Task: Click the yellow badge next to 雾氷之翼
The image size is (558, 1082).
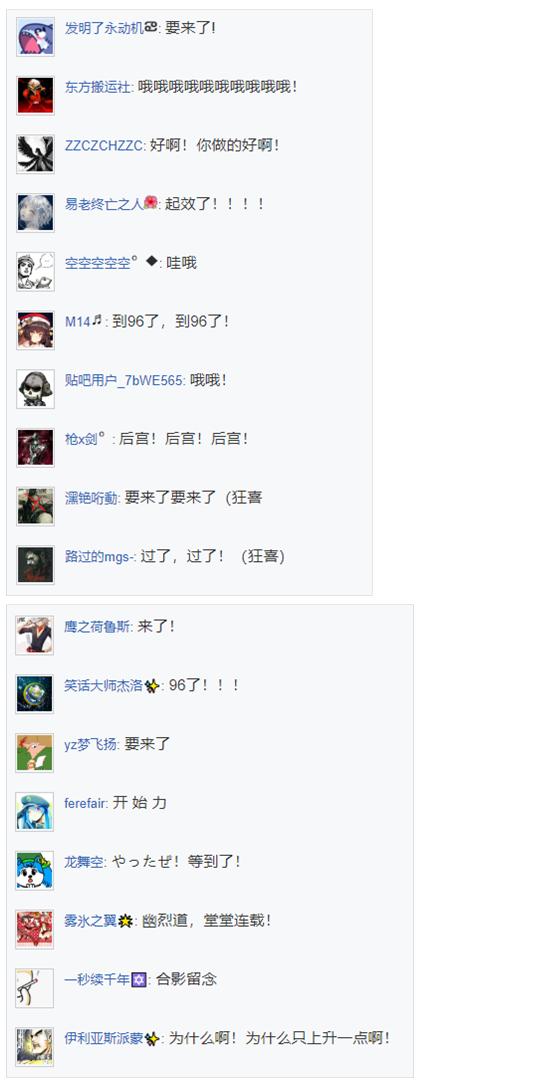Action: coord(126,921)
